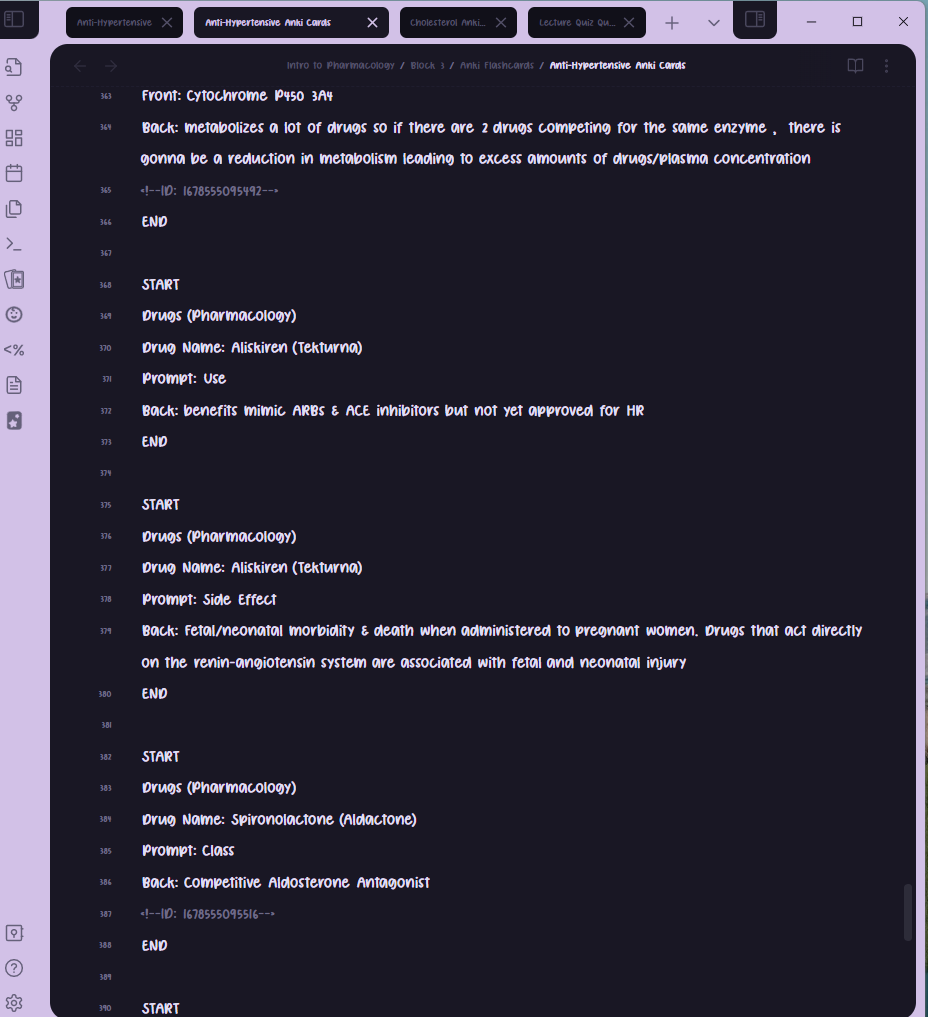Open the help question mark icon
Screen dimensions: 928x1017
point(14,968)
